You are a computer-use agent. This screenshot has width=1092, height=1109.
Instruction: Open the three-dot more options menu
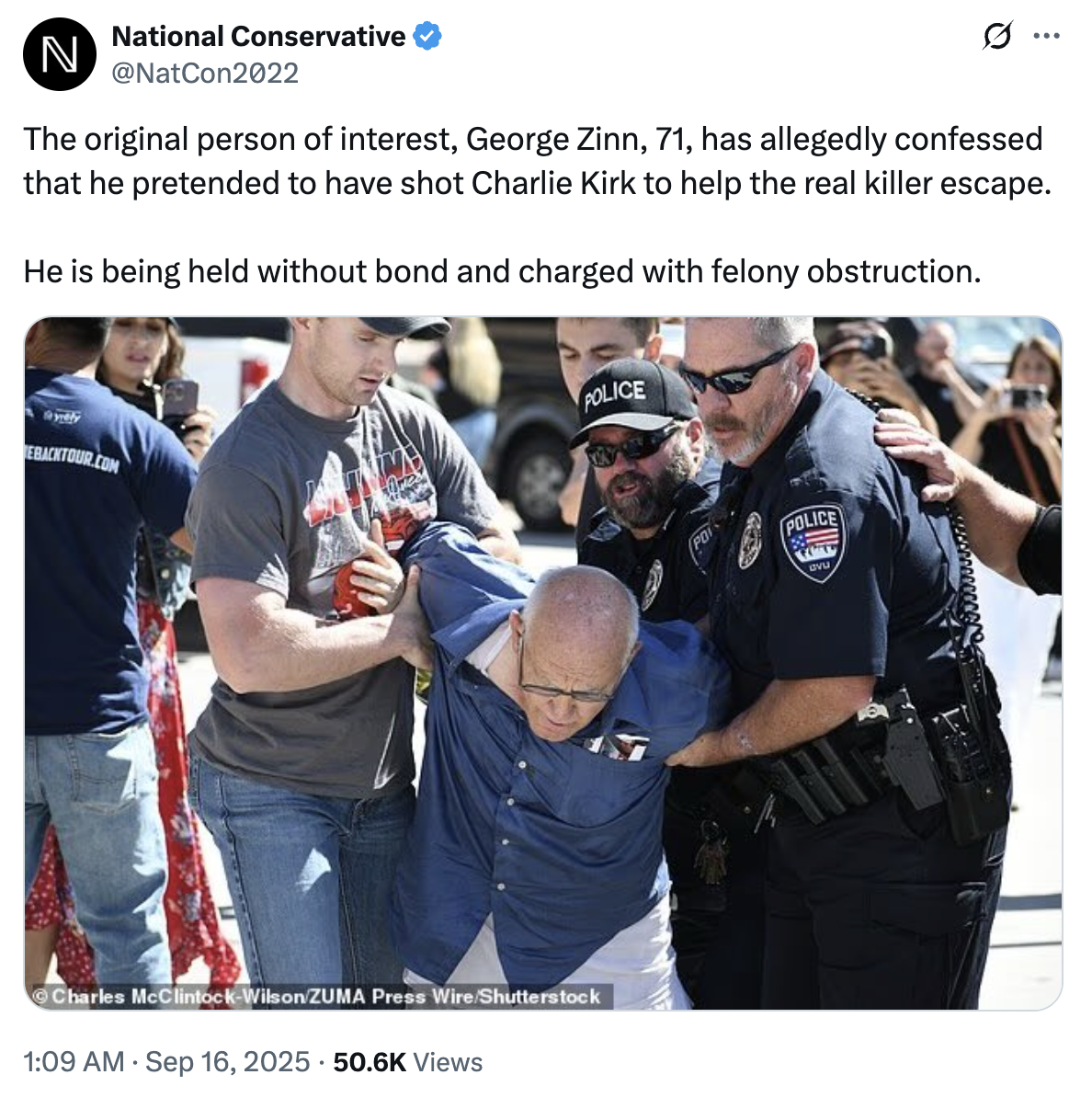[1046, 37]
